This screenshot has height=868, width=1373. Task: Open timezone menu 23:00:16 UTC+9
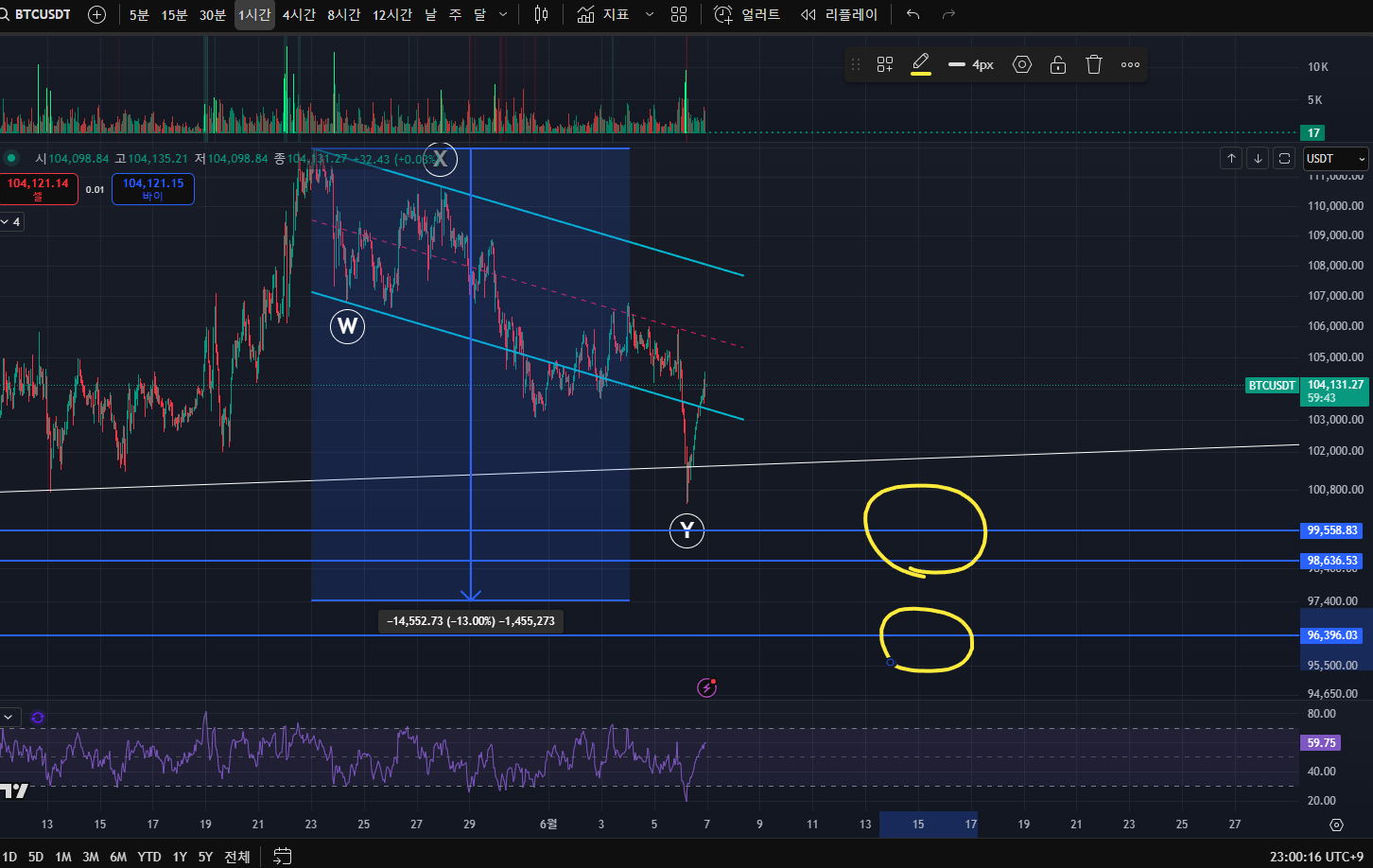click(x=1315, y=857)
